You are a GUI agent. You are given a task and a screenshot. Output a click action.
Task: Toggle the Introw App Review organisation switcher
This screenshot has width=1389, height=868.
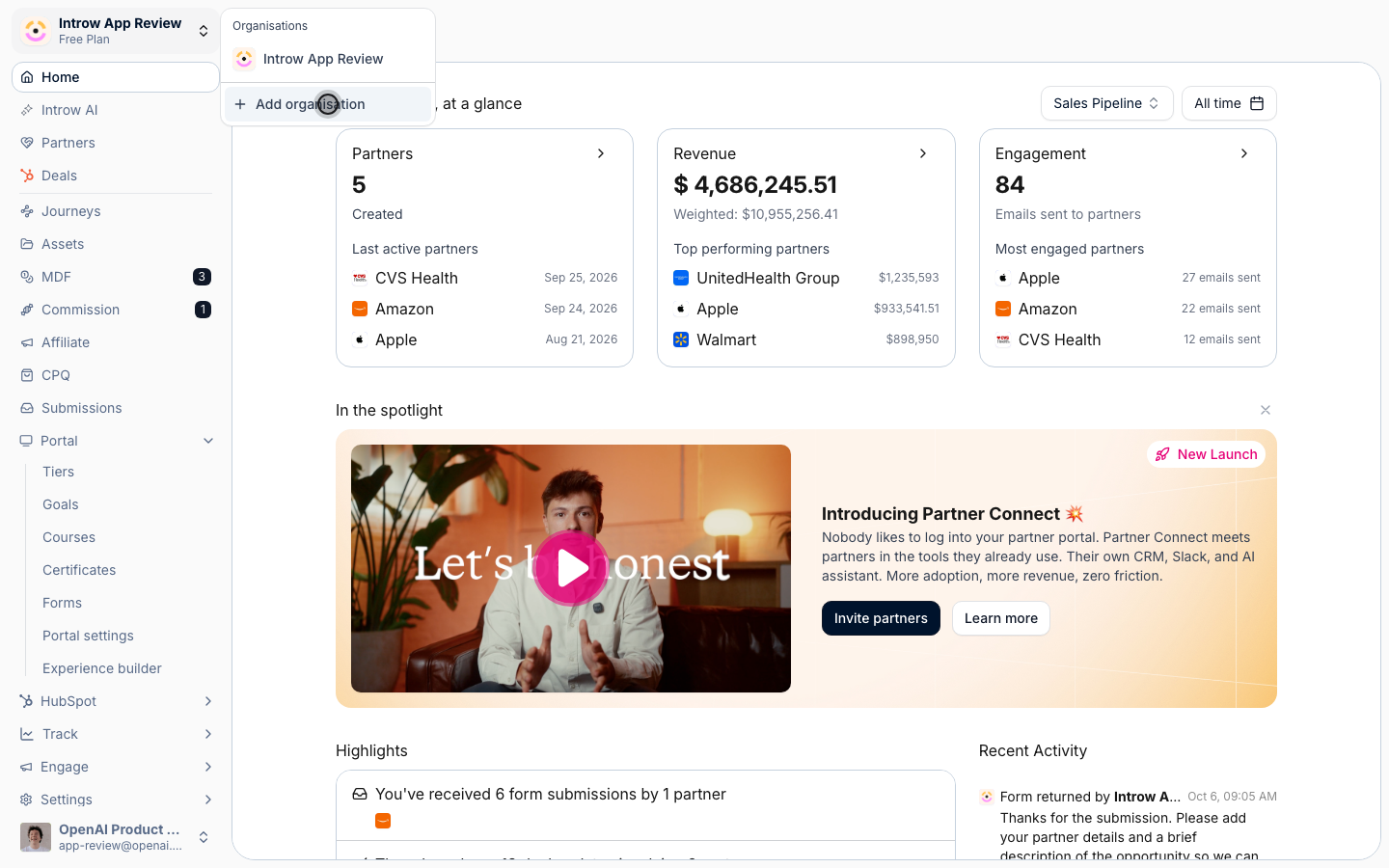click(x=116, y=31)
